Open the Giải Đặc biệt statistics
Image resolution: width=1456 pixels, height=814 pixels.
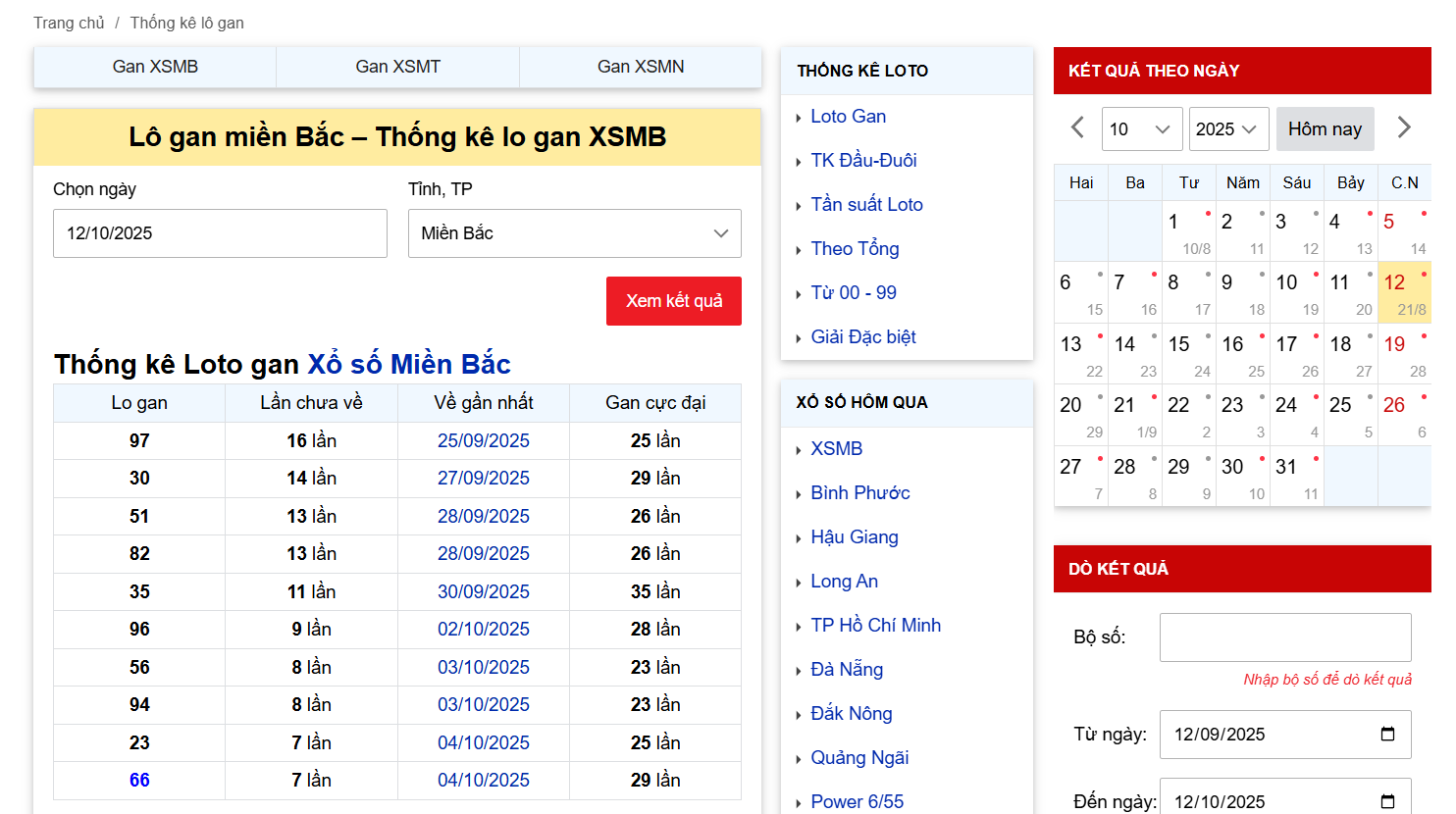pyautogui.click(x=863, y=336)
